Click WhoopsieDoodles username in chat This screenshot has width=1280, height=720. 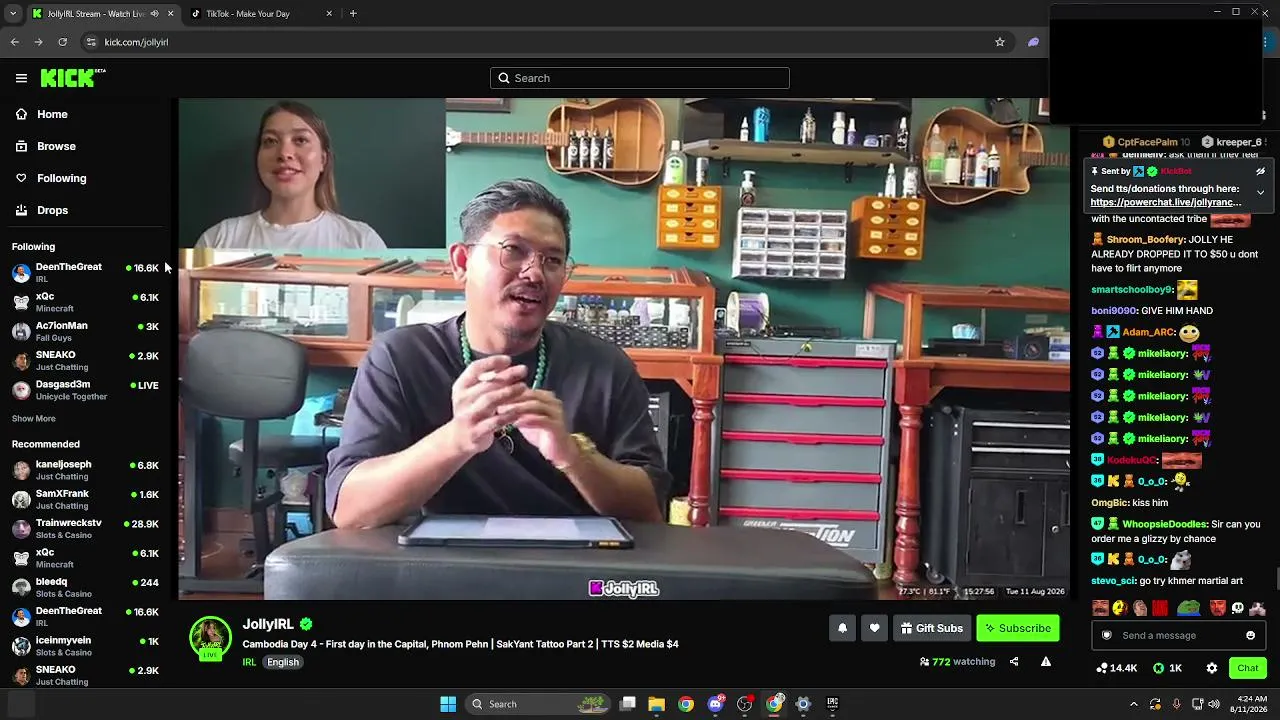pos(1165,524)
